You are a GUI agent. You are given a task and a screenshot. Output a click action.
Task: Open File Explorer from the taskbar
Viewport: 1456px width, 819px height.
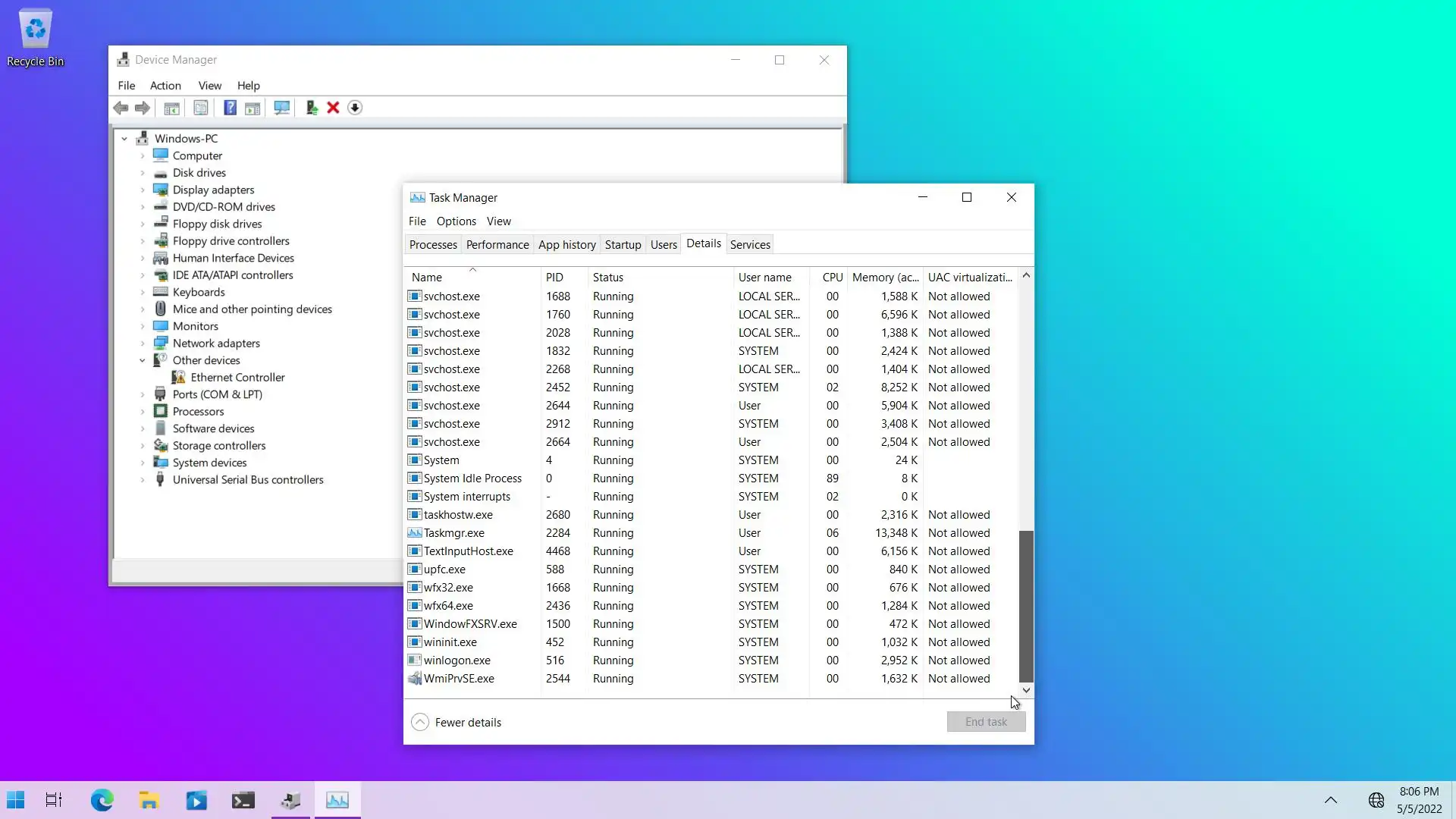(x=149, y=800)
